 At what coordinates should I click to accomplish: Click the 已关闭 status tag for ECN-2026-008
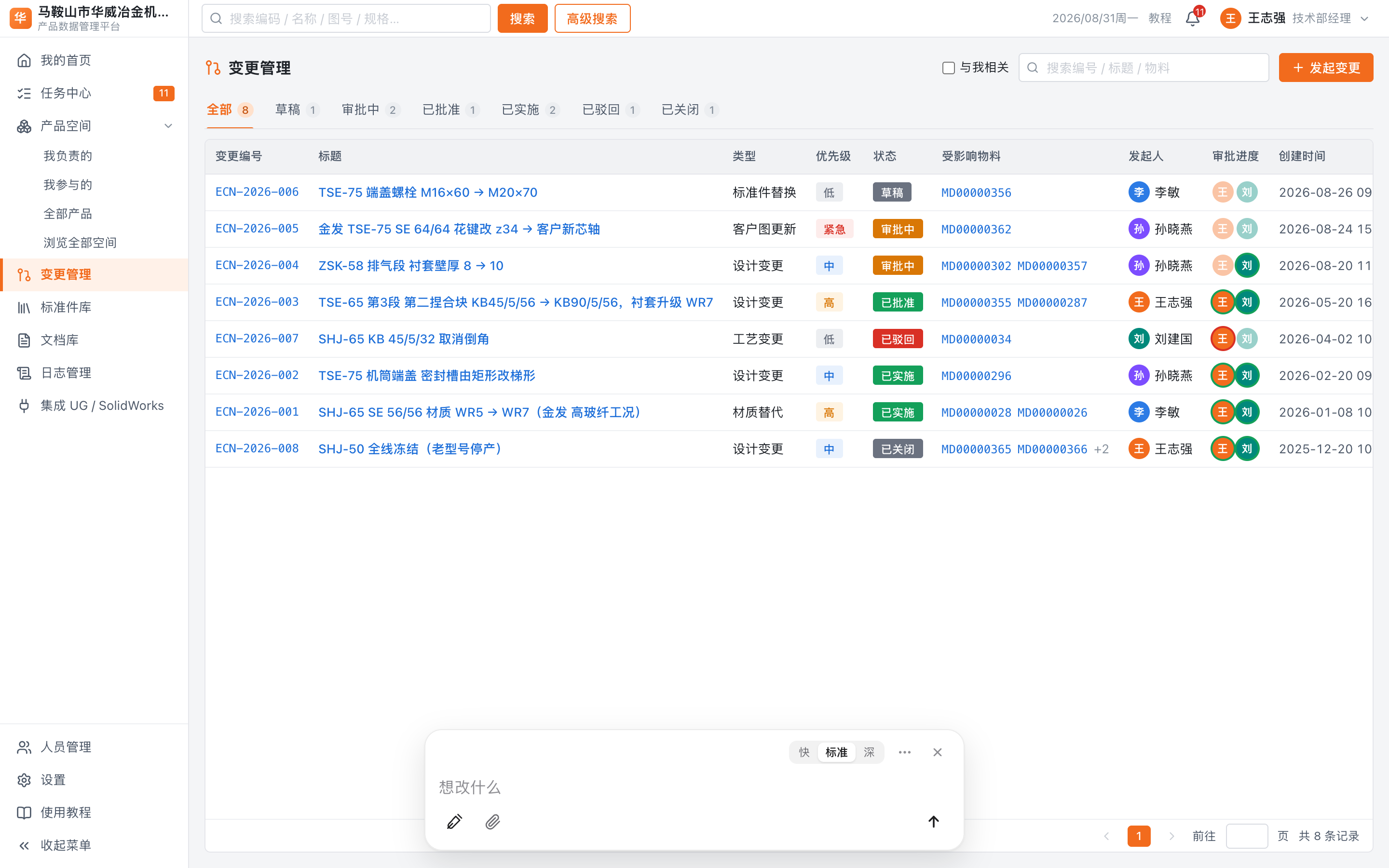coord(898,449)
